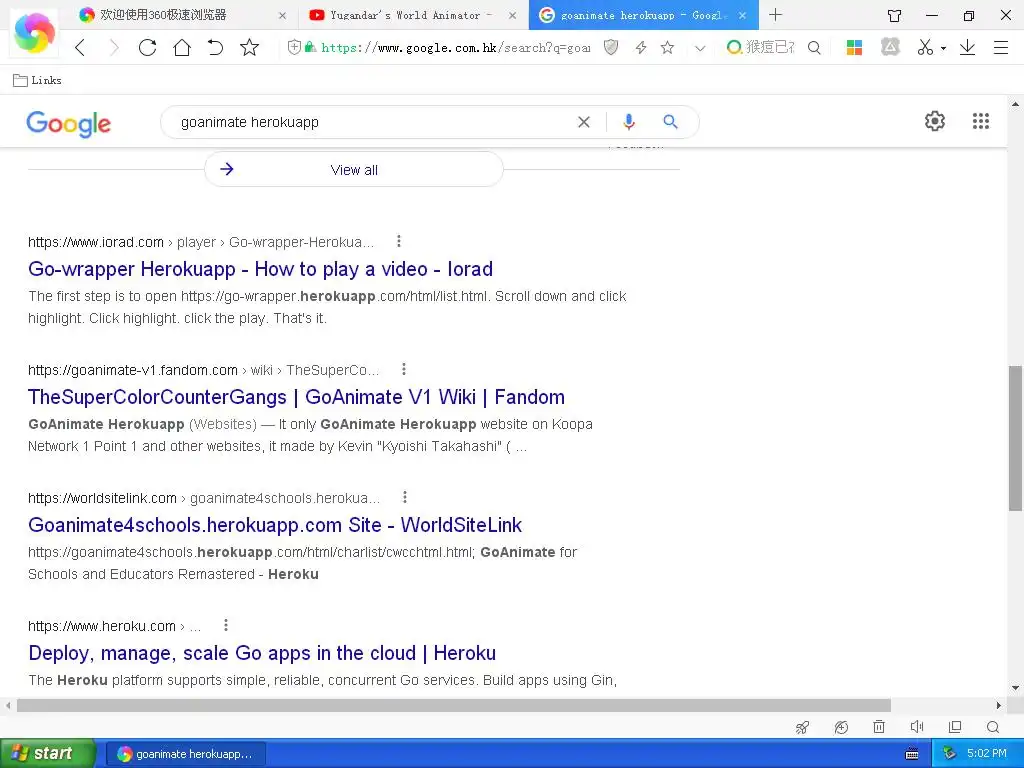Open Goanimate4schools.herokuapp.com WorldSiteLink result

(x=275, y=525)
